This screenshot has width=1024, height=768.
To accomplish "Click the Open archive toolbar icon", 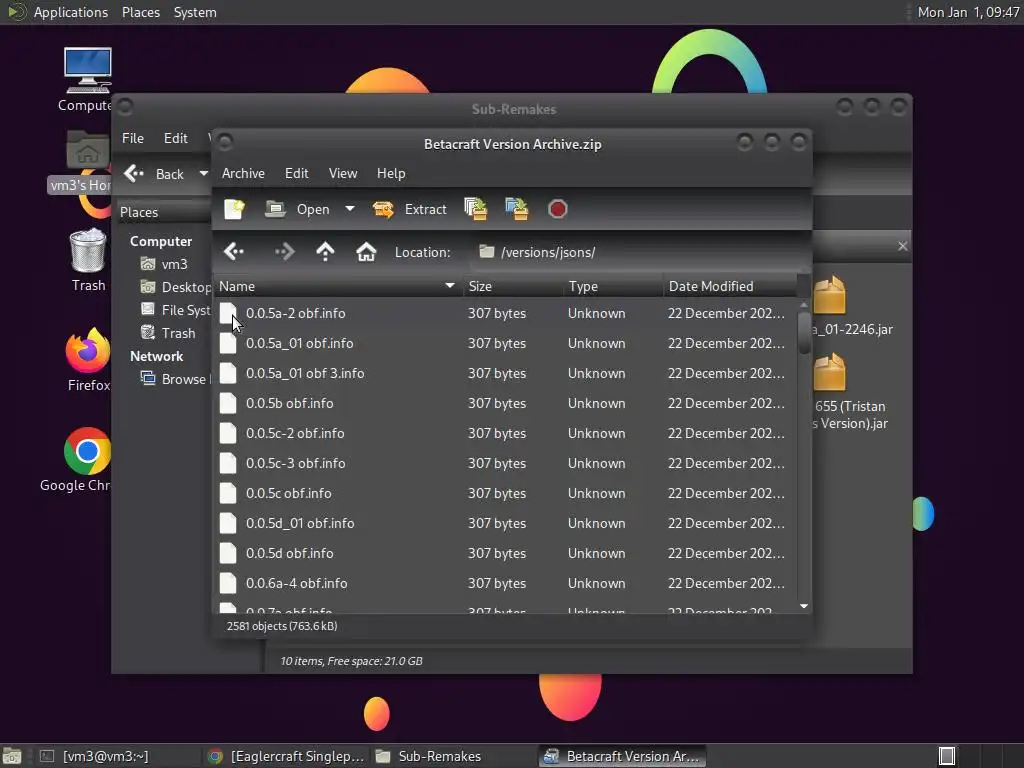I will (x=275, y=209).
